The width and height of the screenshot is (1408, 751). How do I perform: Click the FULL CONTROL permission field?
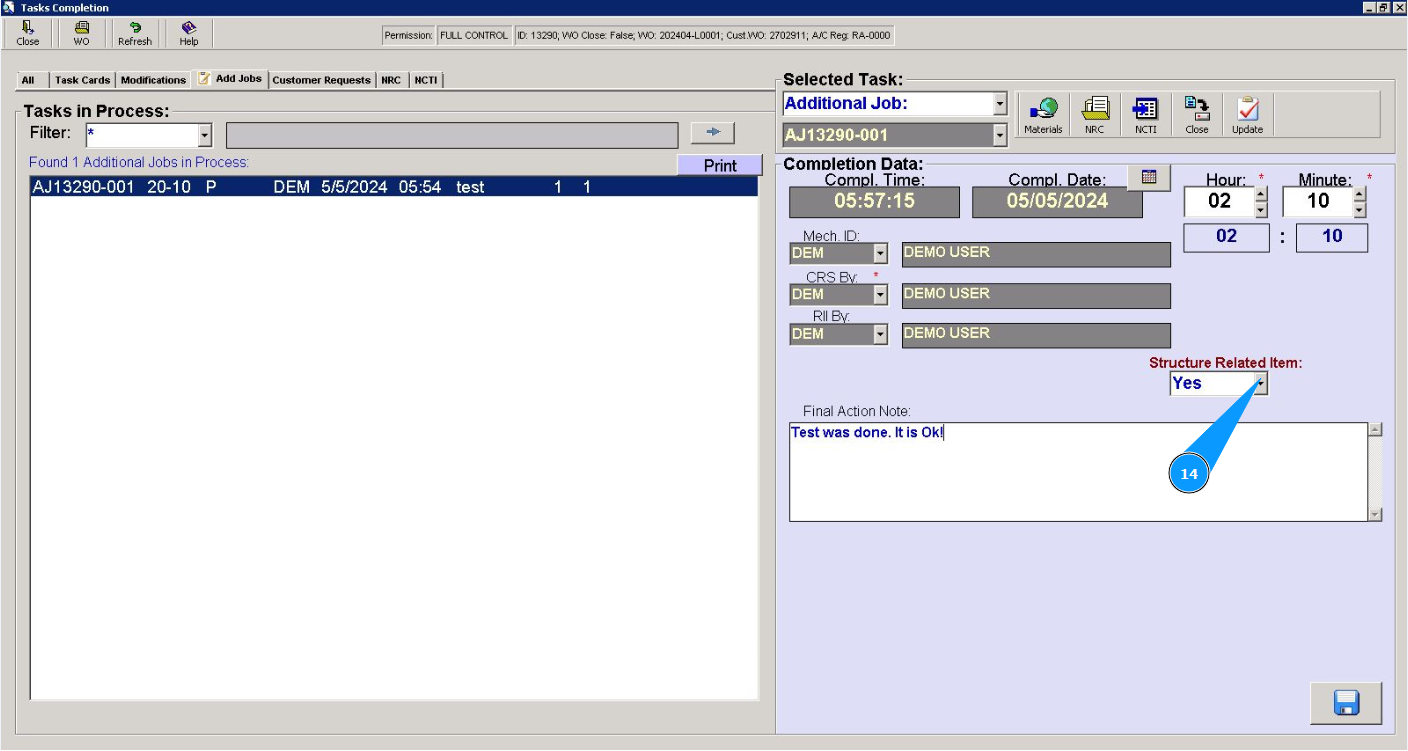pyautogui.click(x=474, y=36)
